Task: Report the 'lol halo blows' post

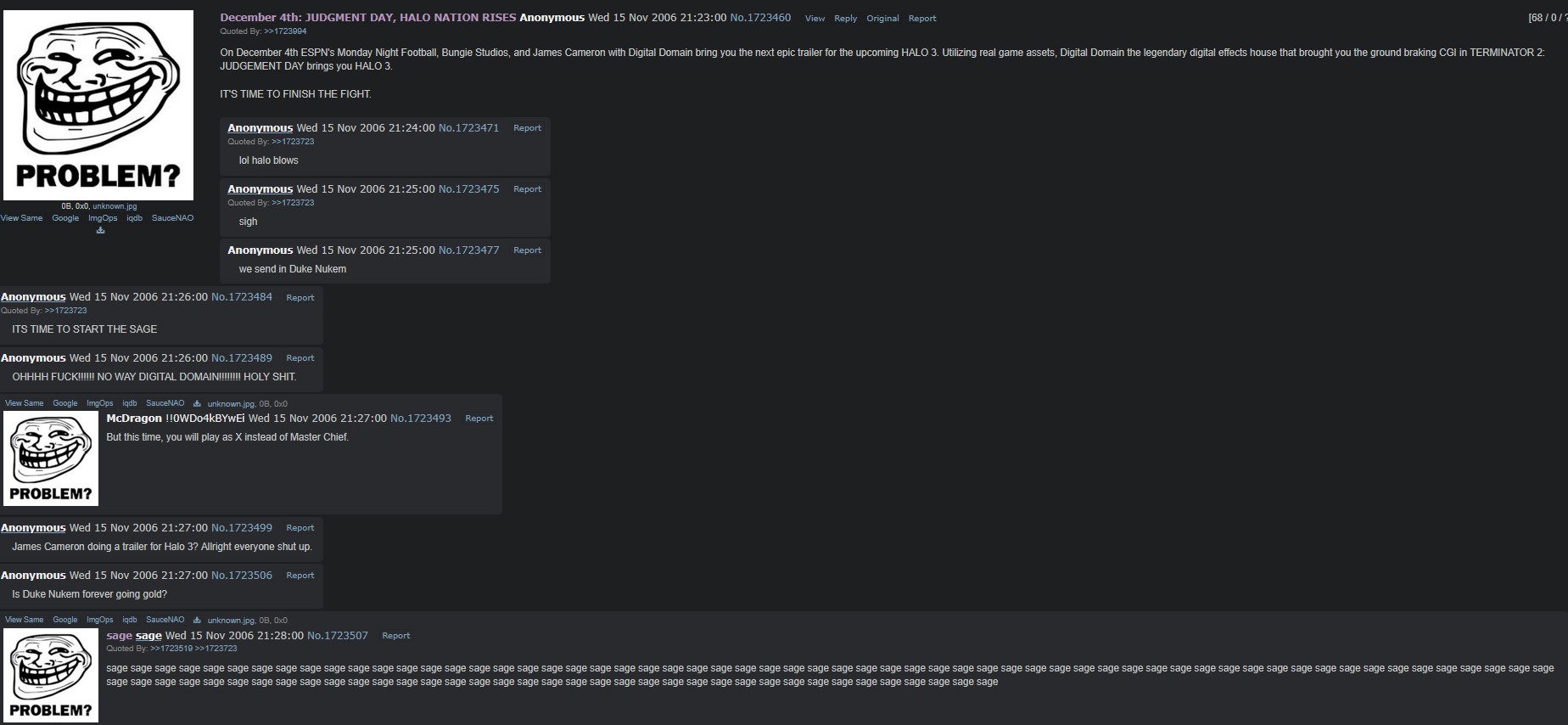Action: coord(527,128)
